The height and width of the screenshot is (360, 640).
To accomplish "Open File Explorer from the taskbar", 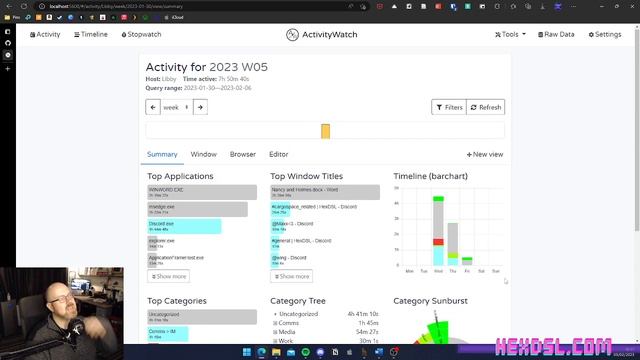I will point(276,352).
